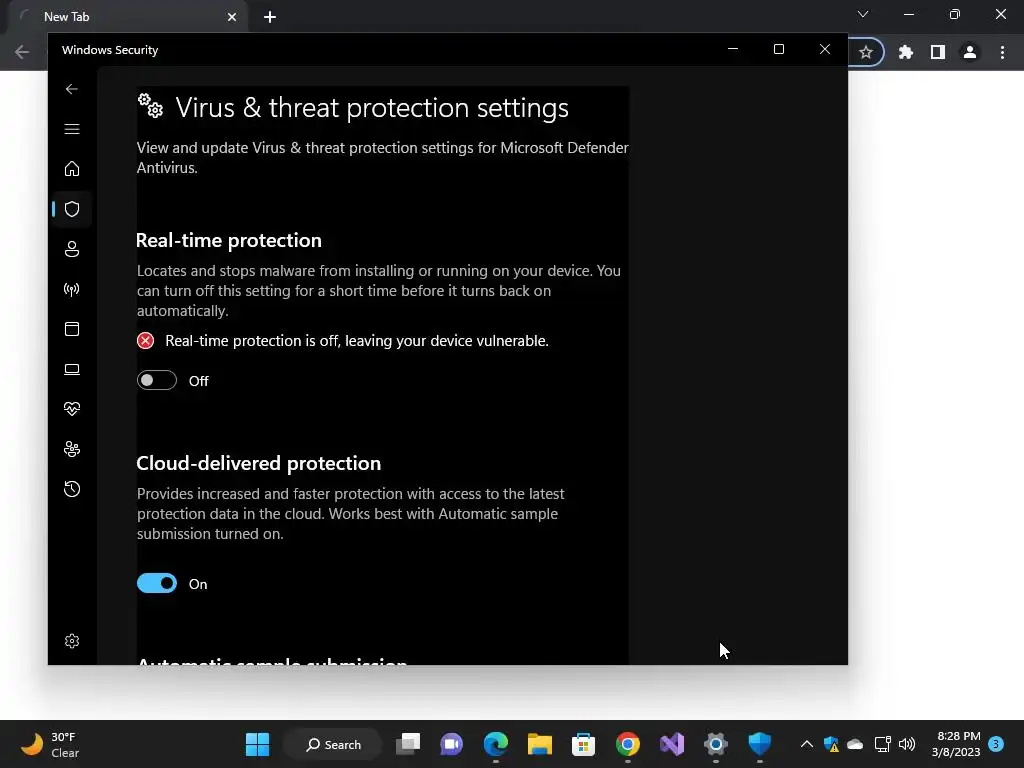Image resolution: width=1024 pixels, height=768 pixels.
Task: Click the Cloud-delivered protection heading
Action: click(259, 463)
